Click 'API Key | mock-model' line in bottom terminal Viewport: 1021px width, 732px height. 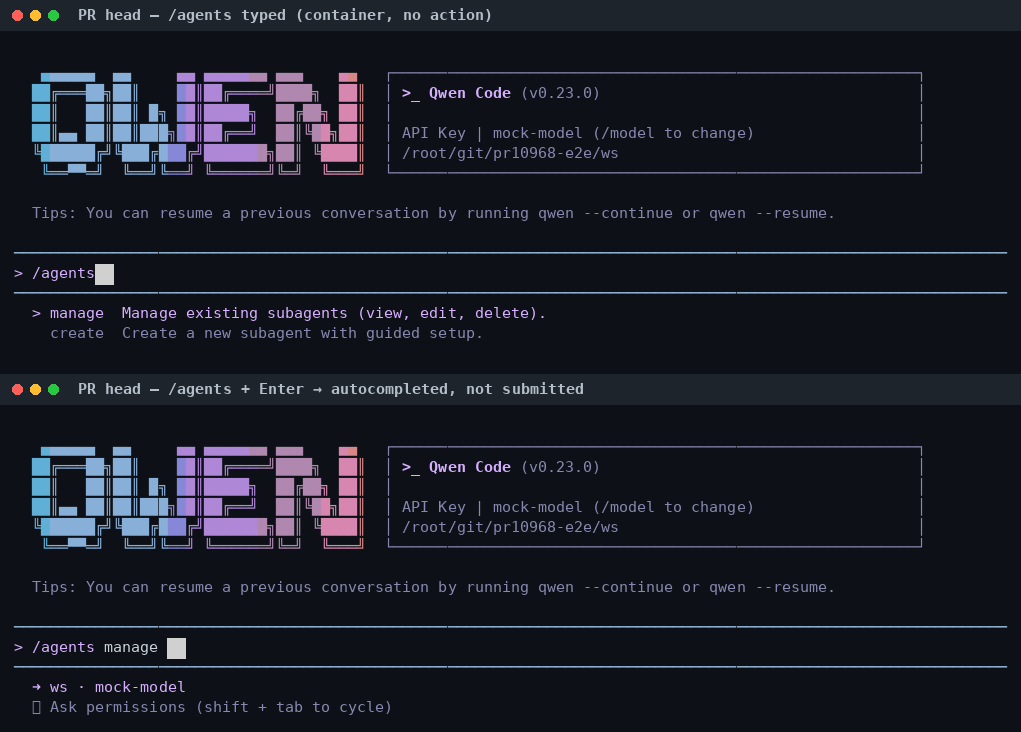click(578, 507)
